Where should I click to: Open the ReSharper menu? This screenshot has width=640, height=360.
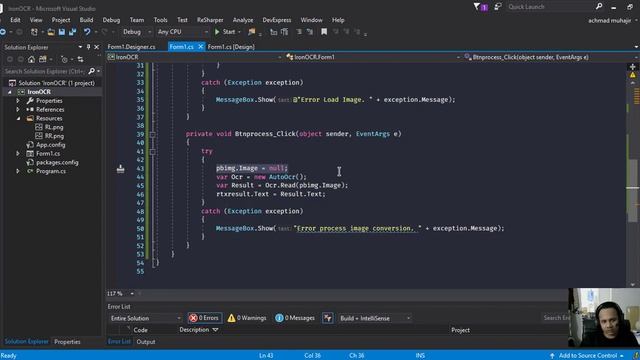pos(210,20)
